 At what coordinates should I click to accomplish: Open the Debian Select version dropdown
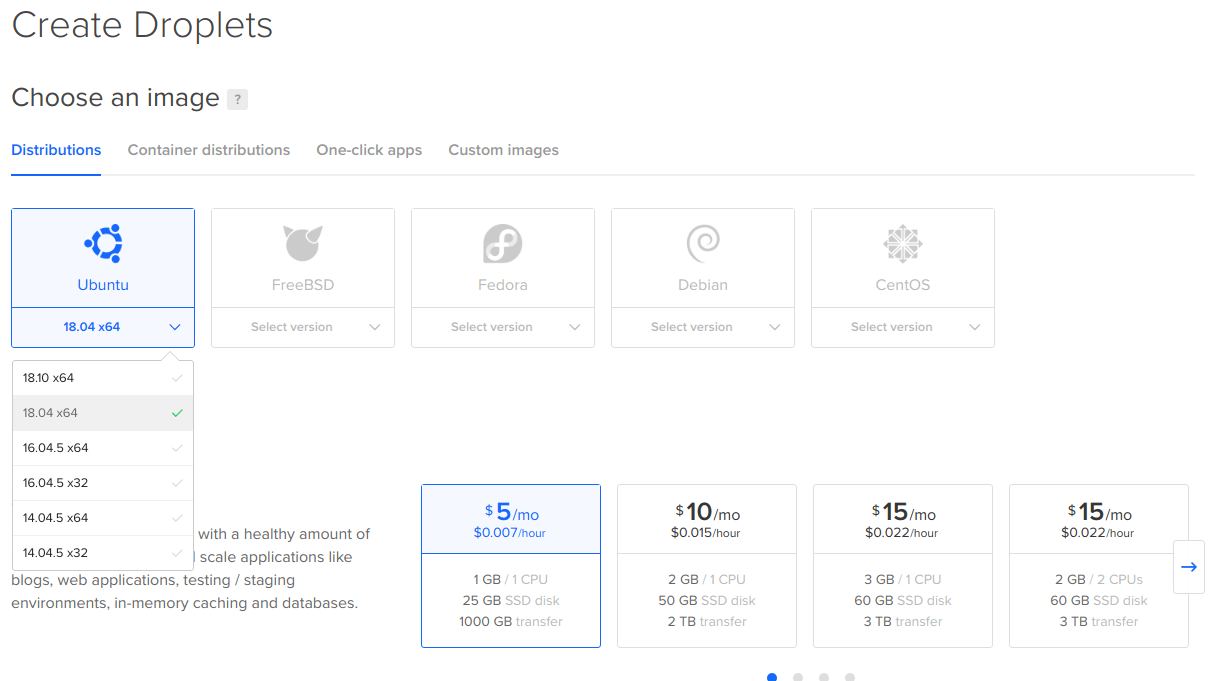tap(703, 327)
